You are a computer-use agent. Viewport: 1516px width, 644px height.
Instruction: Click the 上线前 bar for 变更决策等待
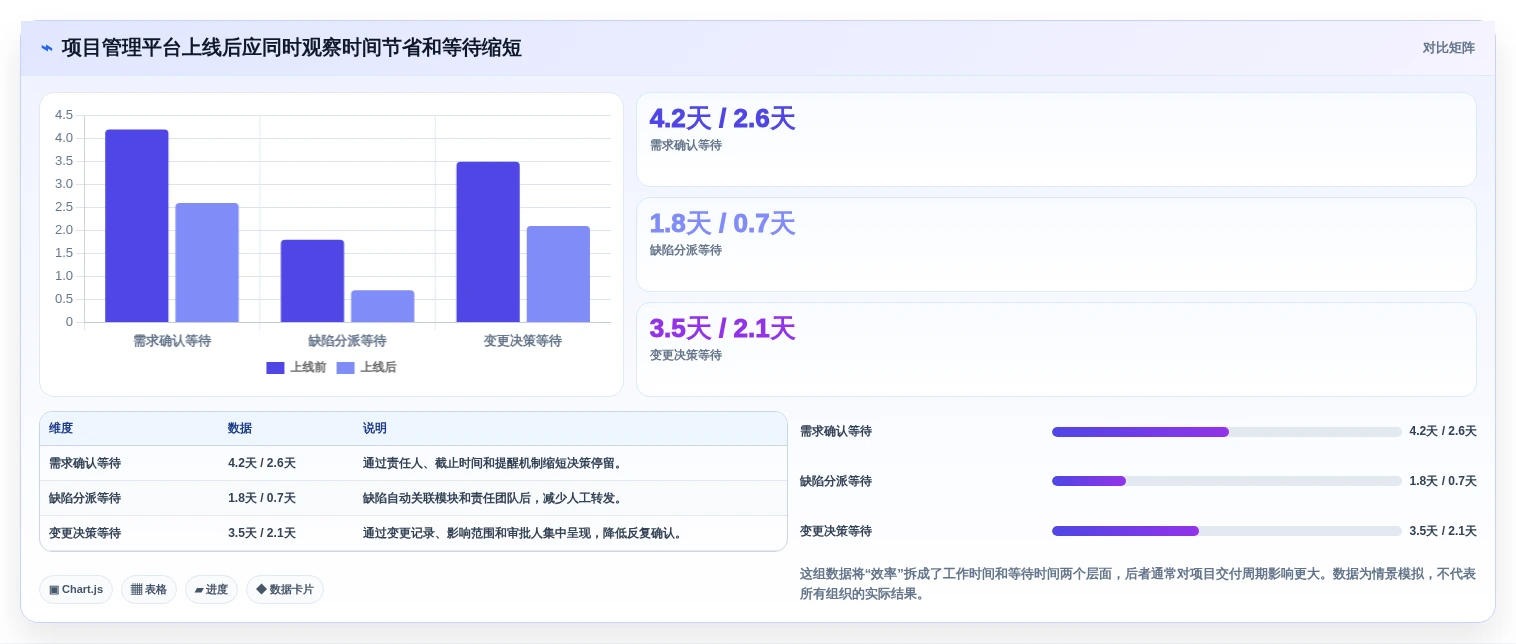point(488,242)
